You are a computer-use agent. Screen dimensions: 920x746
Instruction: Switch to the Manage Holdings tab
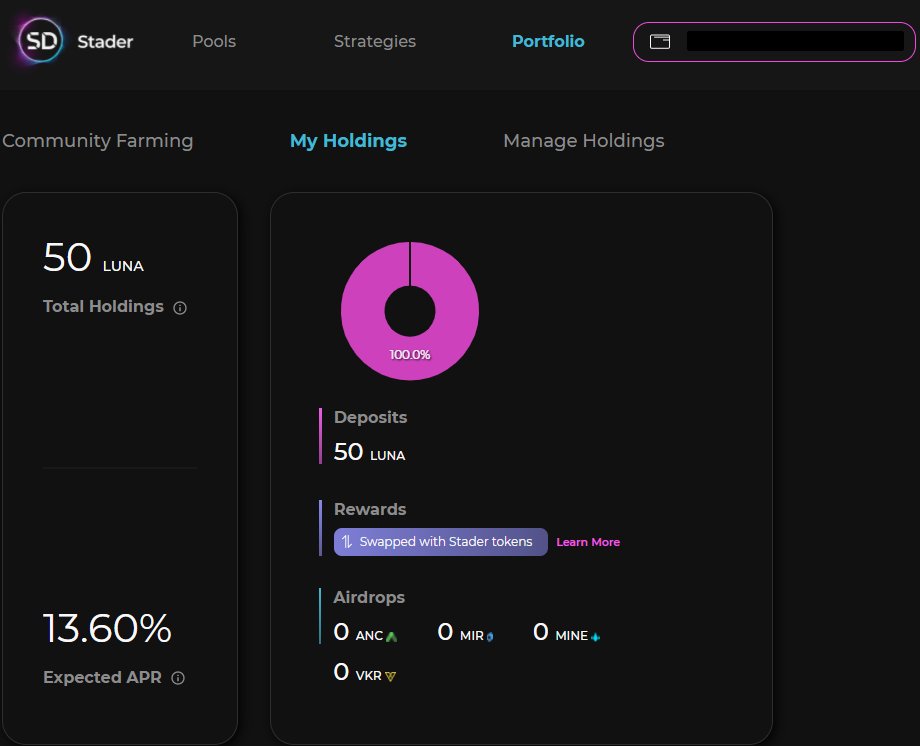click(584, 141)
